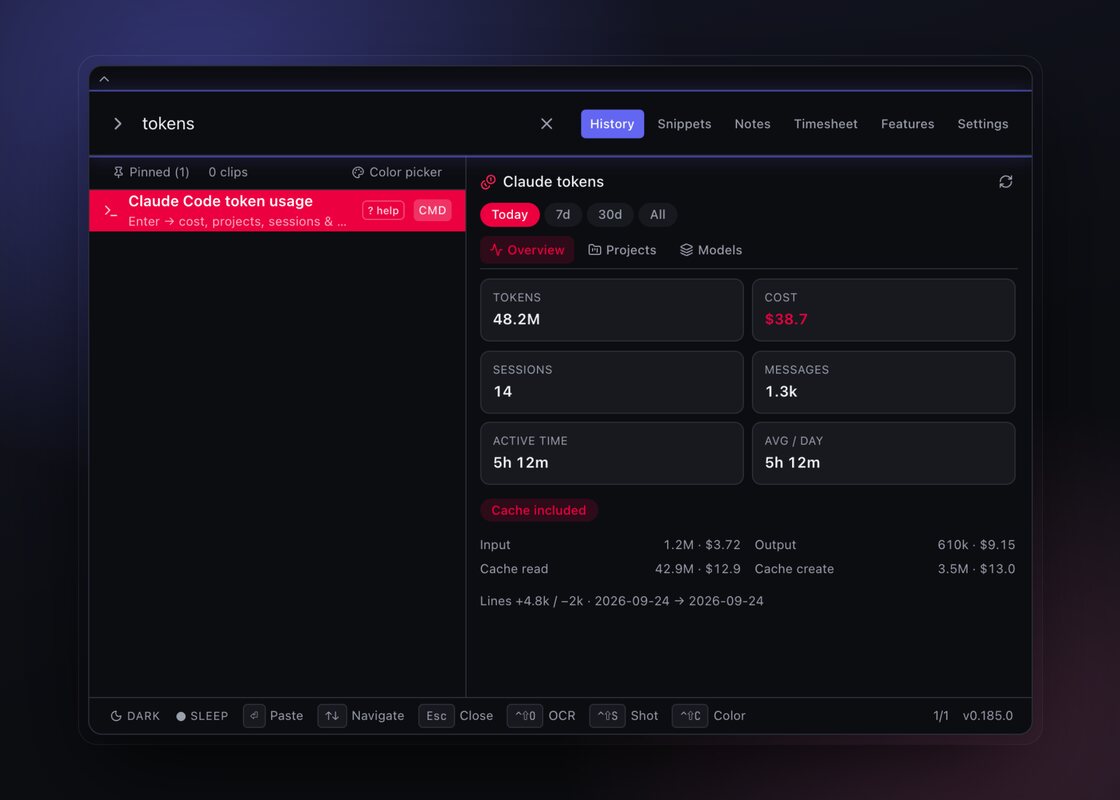The height and width of the screenshot is (800, 1120).
Task: Click the Messages 1.3k card
Action: point(884,382)
